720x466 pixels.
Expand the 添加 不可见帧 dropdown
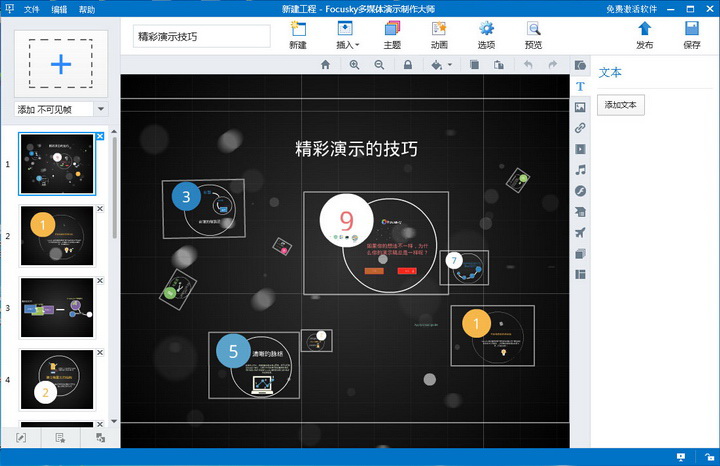pyautogui.click(x=101, y=109)
